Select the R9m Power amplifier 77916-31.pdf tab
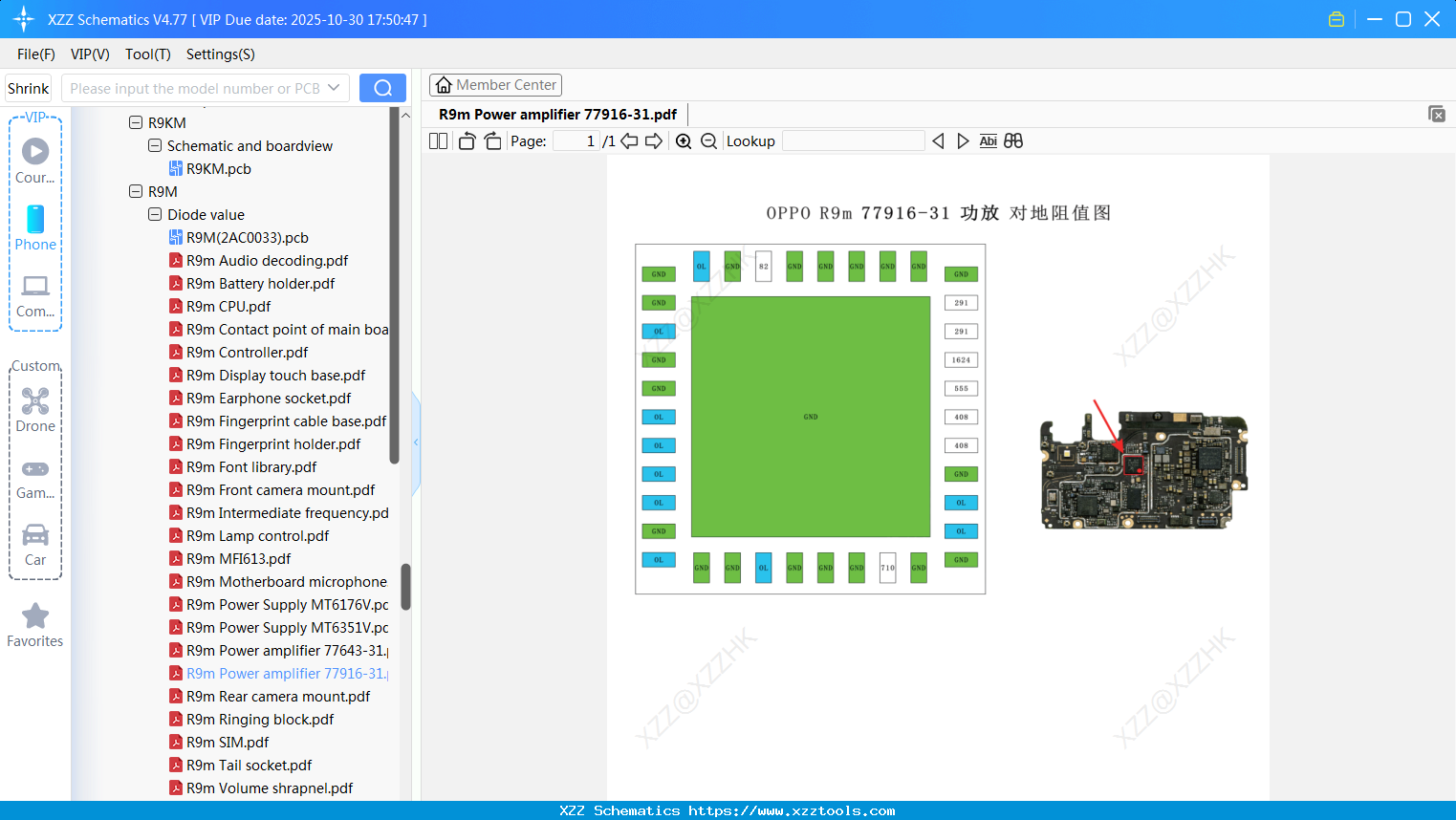The width and height of the screenshot is (1456, 820). pos(558,115)
